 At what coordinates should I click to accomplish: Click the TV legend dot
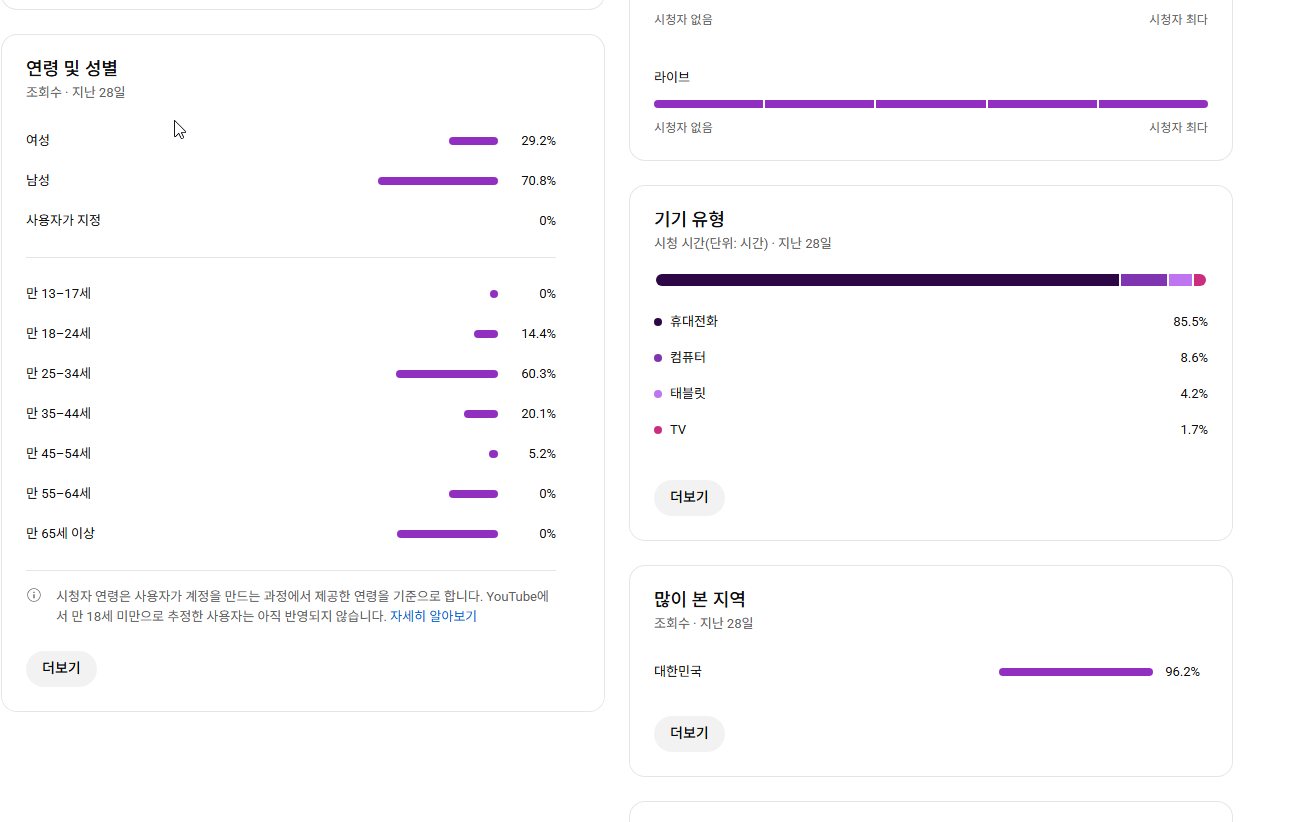[658, 430]
